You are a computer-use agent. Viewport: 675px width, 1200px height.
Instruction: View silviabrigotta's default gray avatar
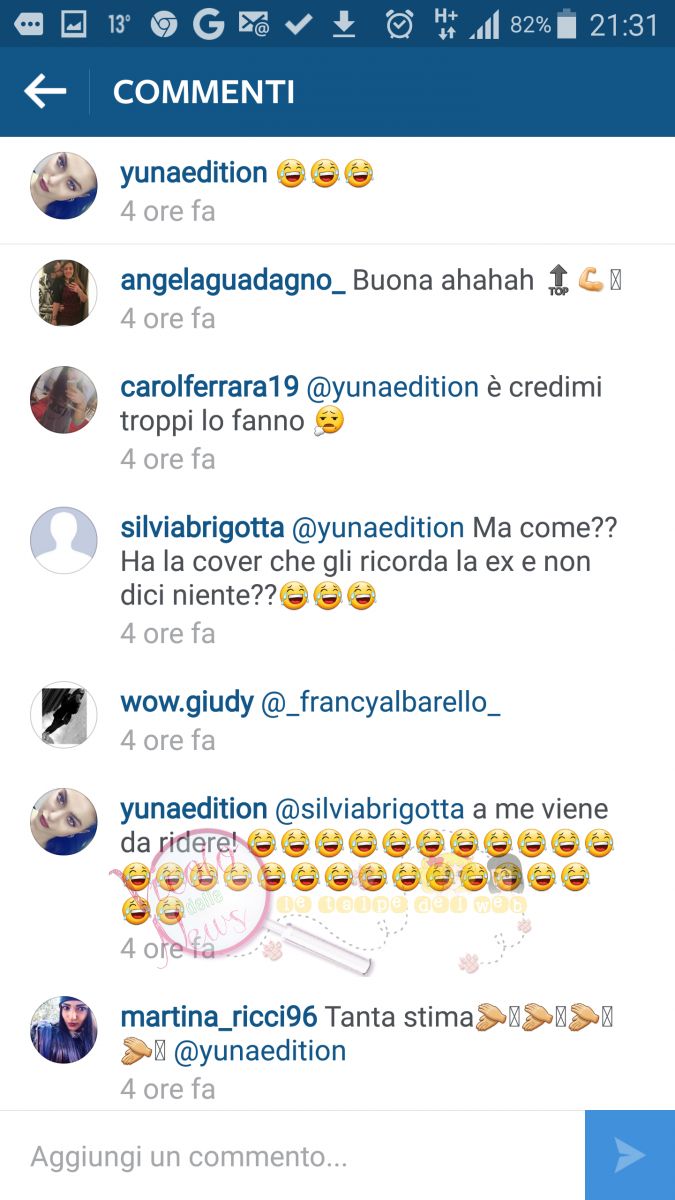(x=64, y=540)
